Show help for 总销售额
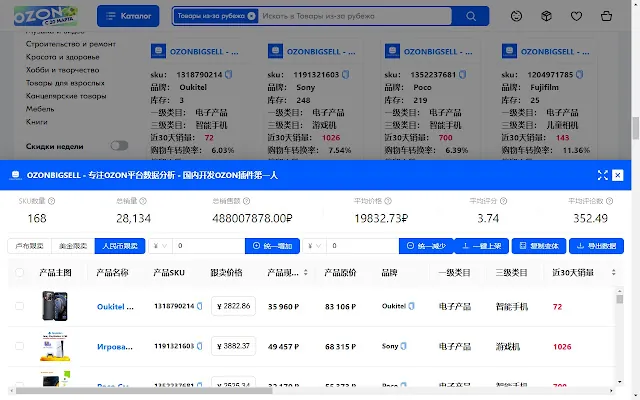 coord(247,201)
